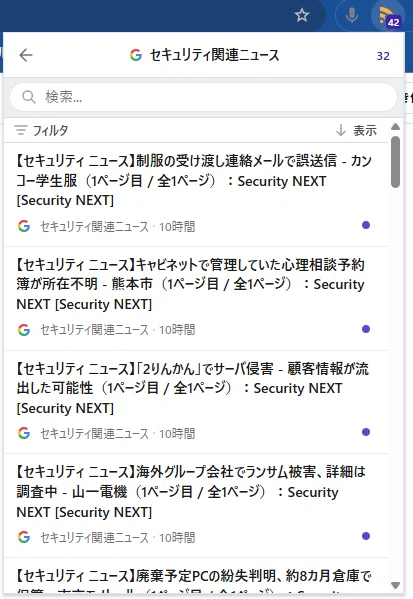Open the 2りんかん サーバ侵害 article
413x599 pixels.
[192, 388]
